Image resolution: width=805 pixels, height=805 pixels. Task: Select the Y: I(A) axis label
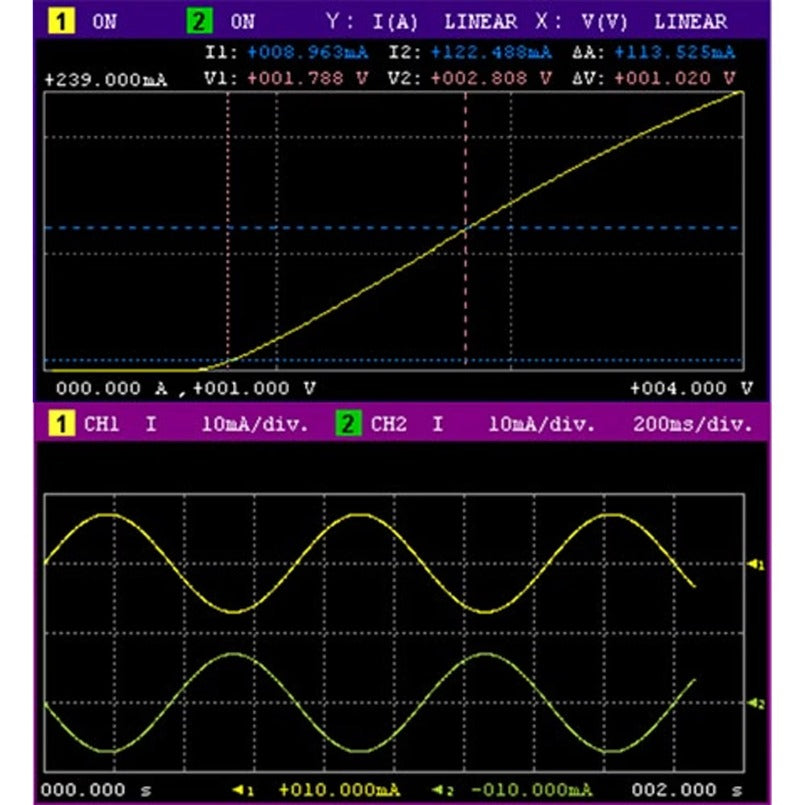[372, 22]
